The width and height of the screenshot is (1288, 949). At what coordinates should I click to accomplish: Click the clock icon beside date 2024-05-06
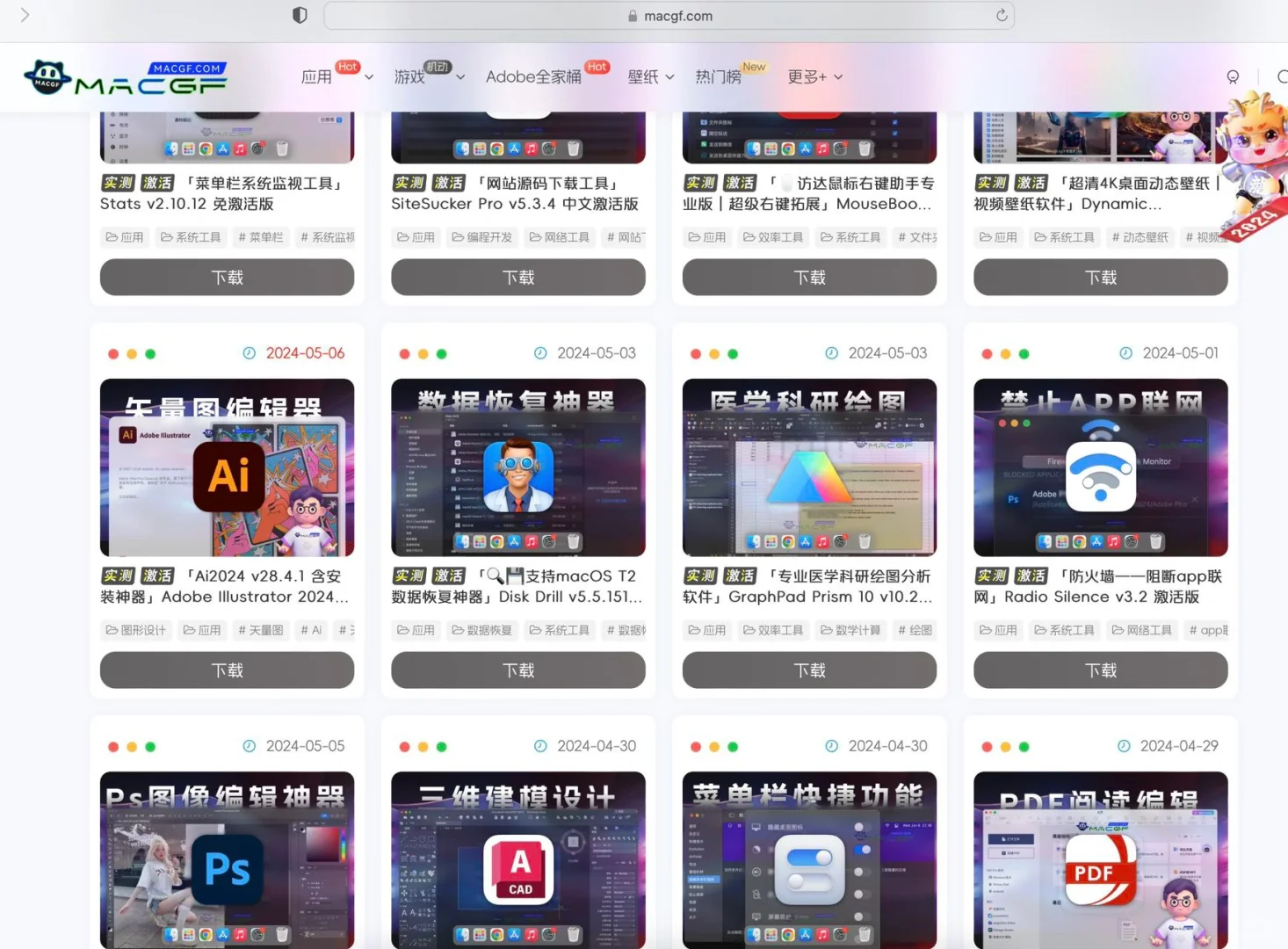(x=247, y=353)
